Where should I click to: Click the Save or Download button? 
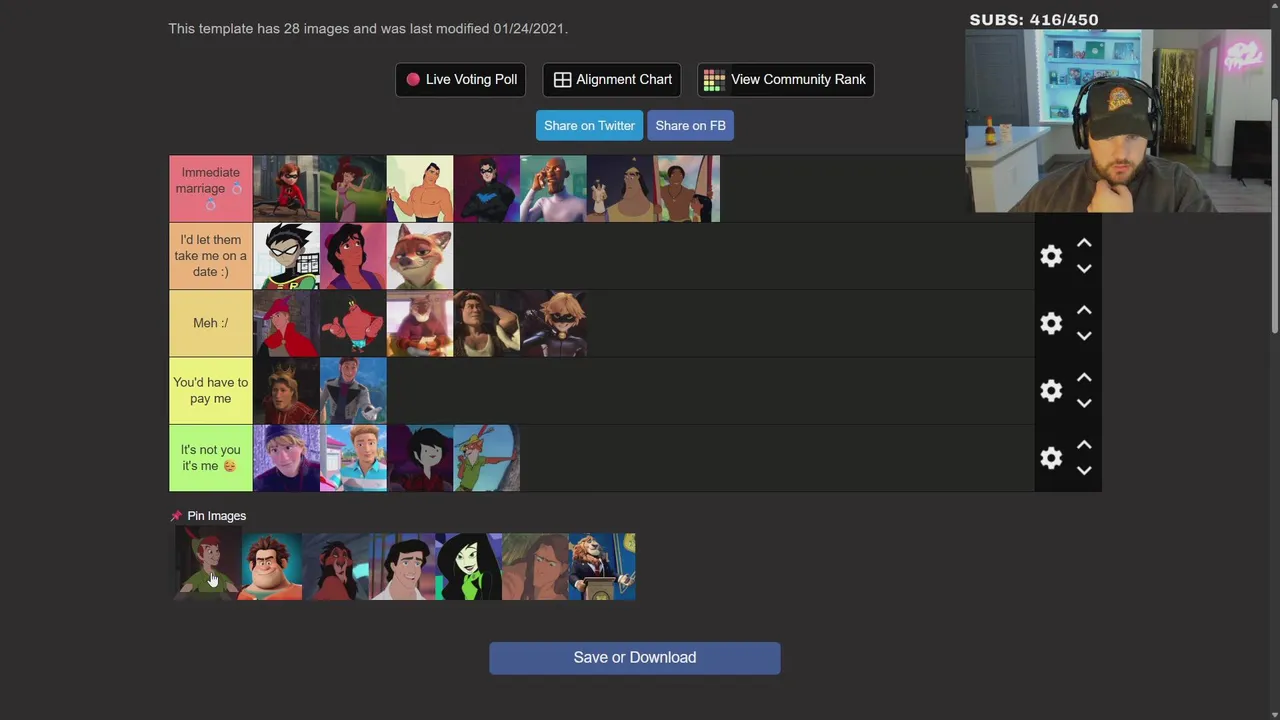635,658
